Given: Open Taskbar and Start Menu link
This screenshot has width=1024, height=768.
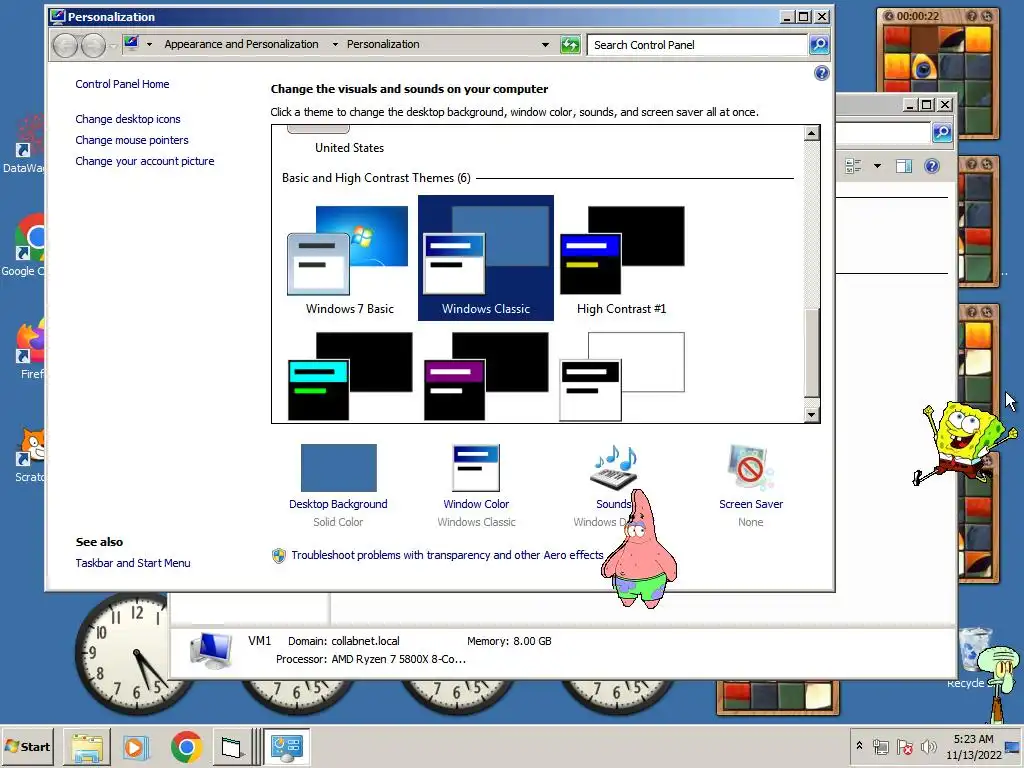Looking at the screenshot, I should point(133,563).
